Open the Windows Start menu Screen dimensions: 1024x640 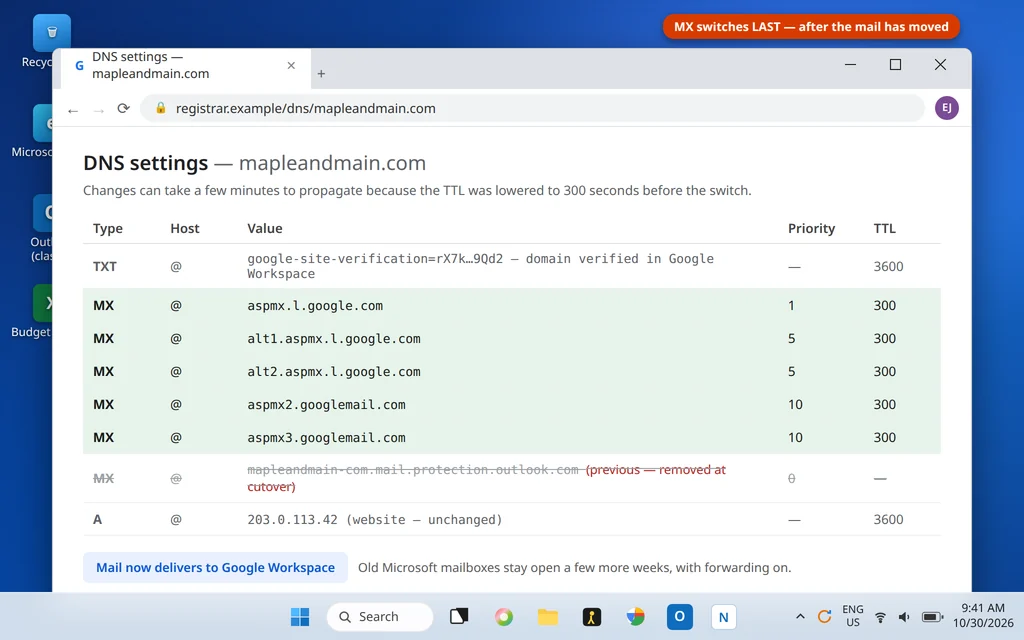pos(300,616)
